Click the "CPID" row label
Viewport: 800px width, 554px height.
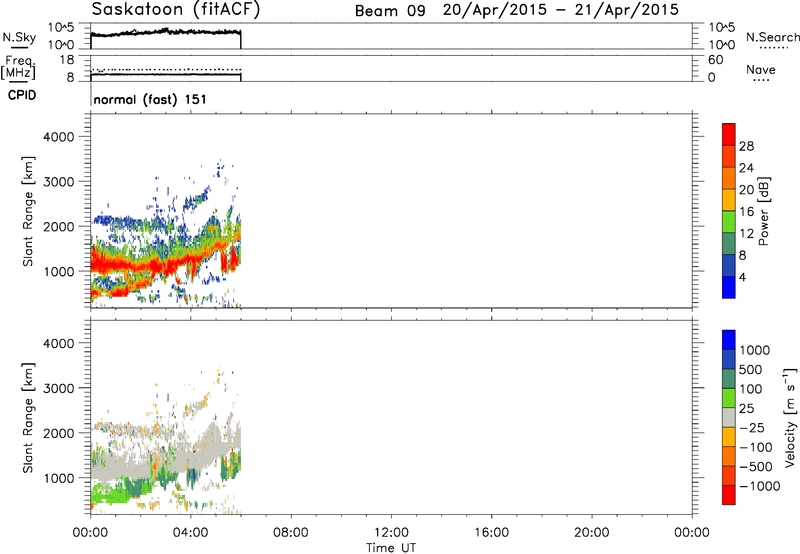point(22,95)
